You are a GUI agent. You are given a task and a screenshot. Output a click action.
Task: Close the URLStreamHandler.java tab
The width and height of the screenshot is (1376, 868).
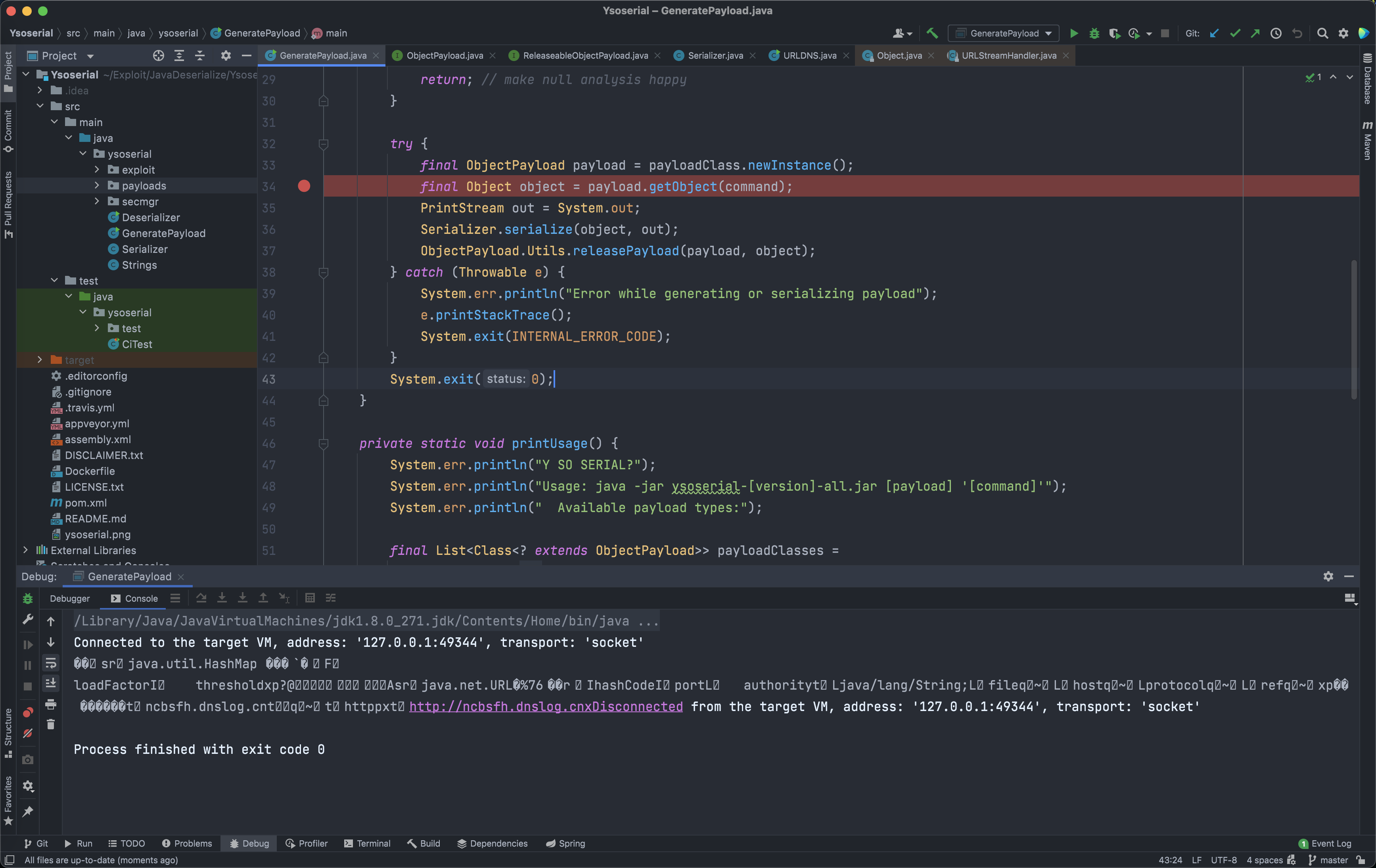pyautogui.click(x=1066, y=55)
